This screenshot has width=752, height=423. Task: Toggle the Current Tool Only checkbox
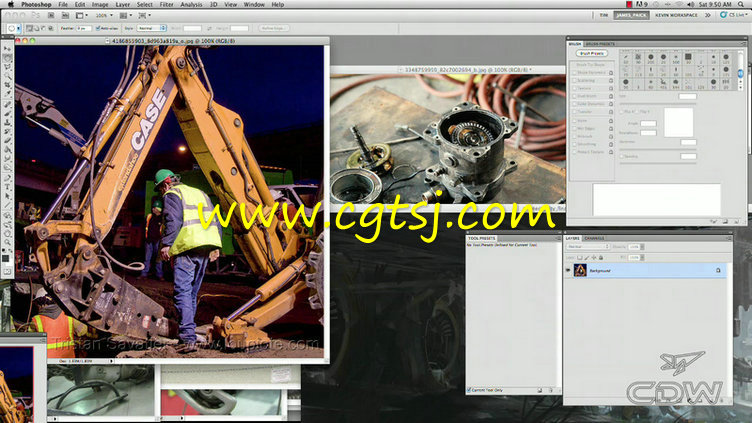point(469,390)
